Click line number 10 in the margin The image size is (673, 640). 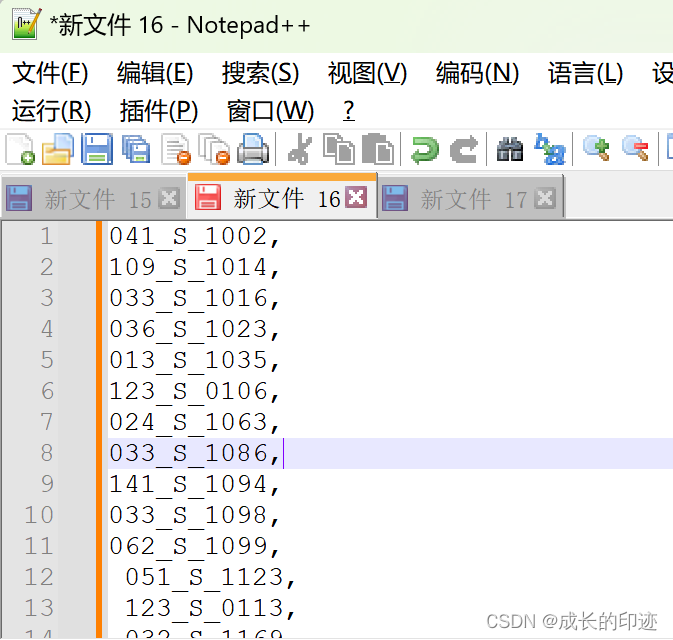pyautogui.click(x=39, y=515)
